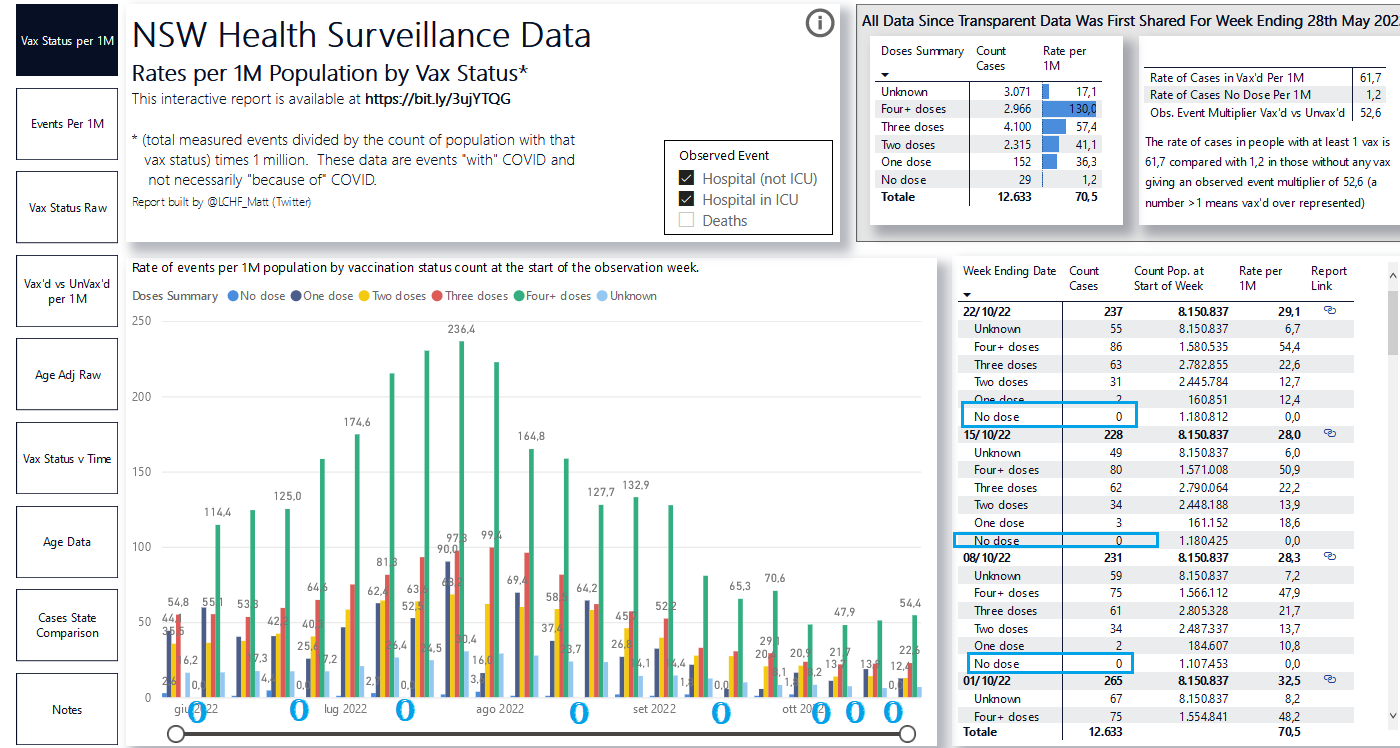Click the Totale row in Doses Summary table
Viewport: 1400px width, 748px height.
pyautogui.click(x=990, y=197)
